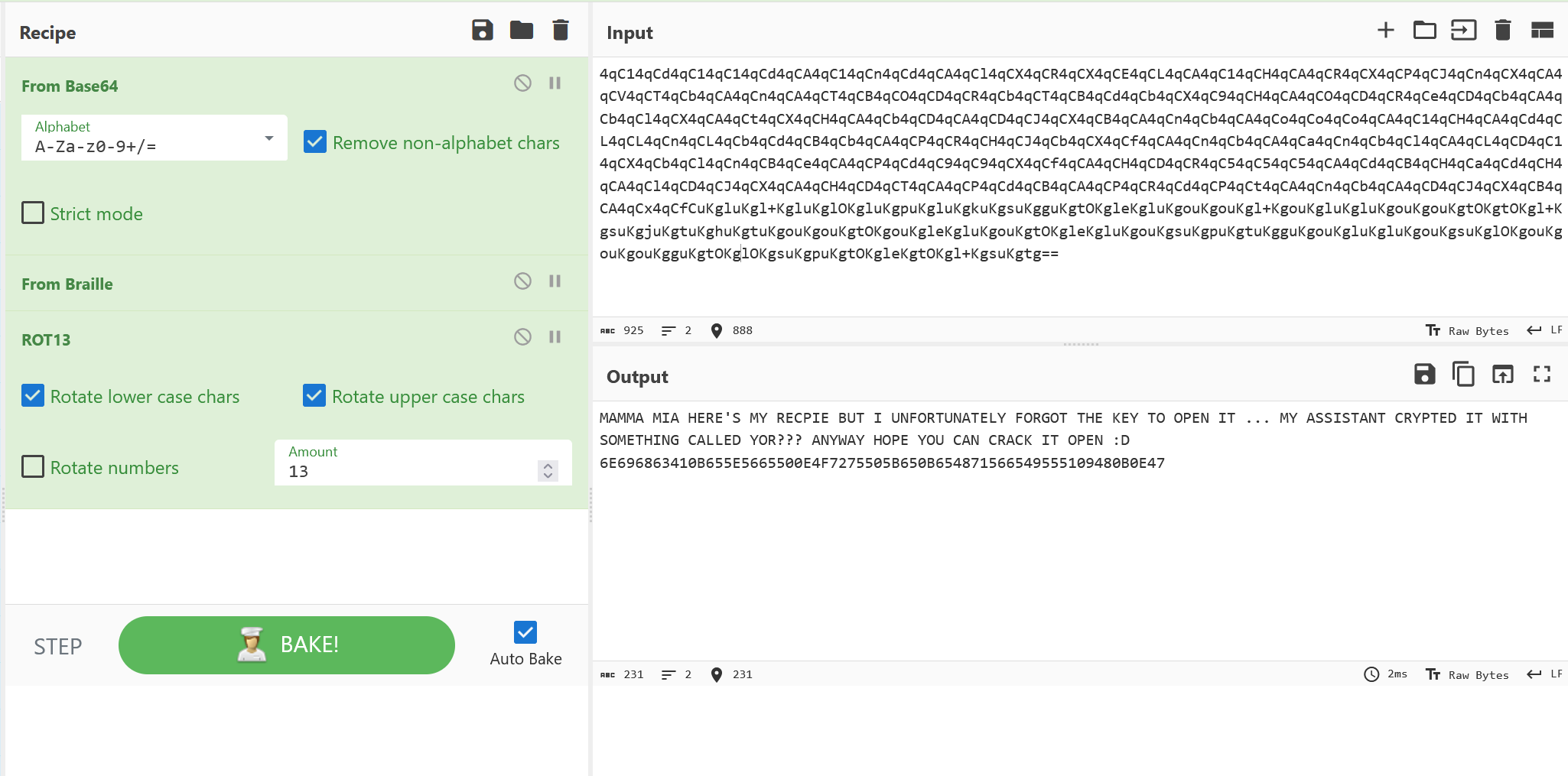
Task: Click the hex string starting 6E696863
Action: click(x=882, y=463)
